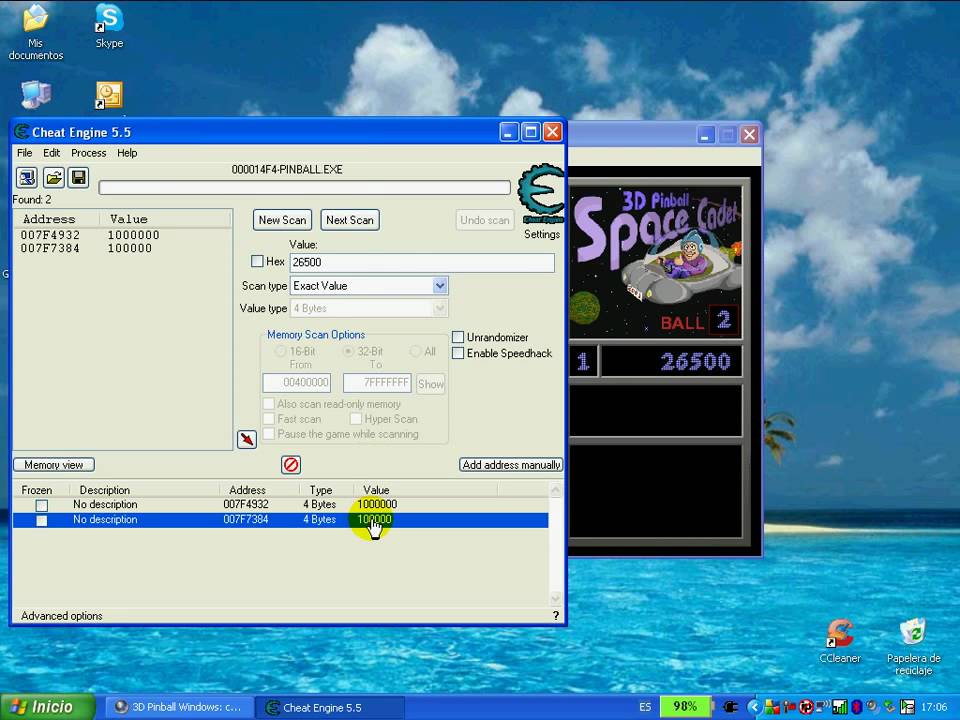Select the All radio button
This screenshot has width=960, height=720.
[x=415, y=351]
